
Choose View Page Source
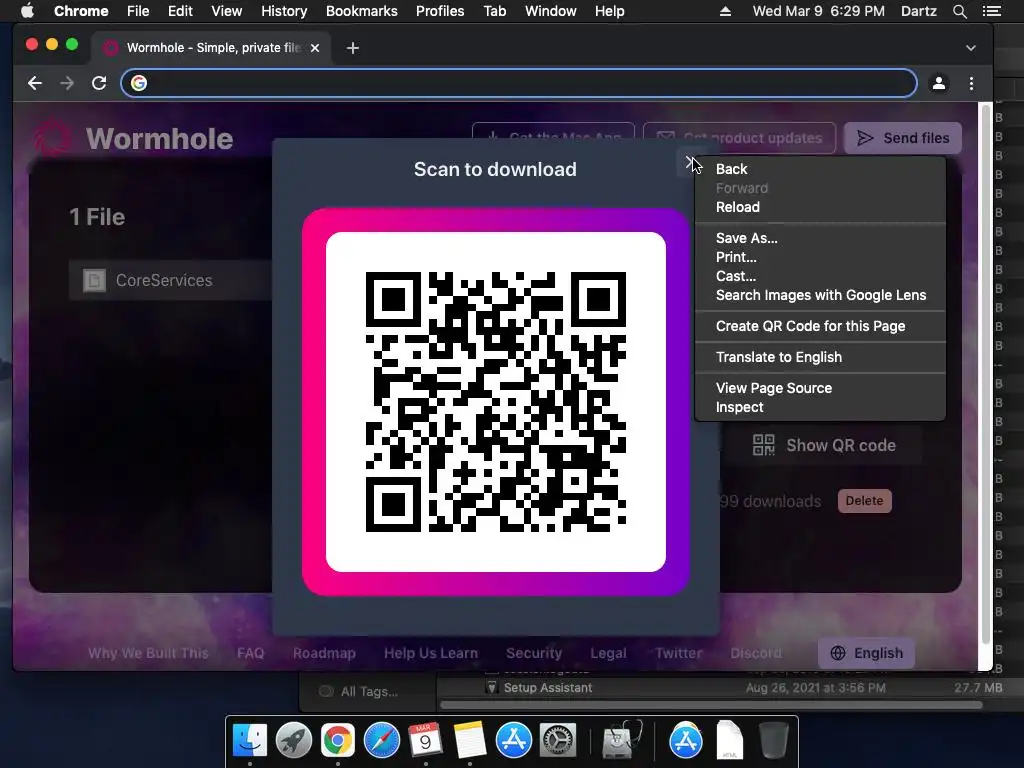click(x=773, y=388)
